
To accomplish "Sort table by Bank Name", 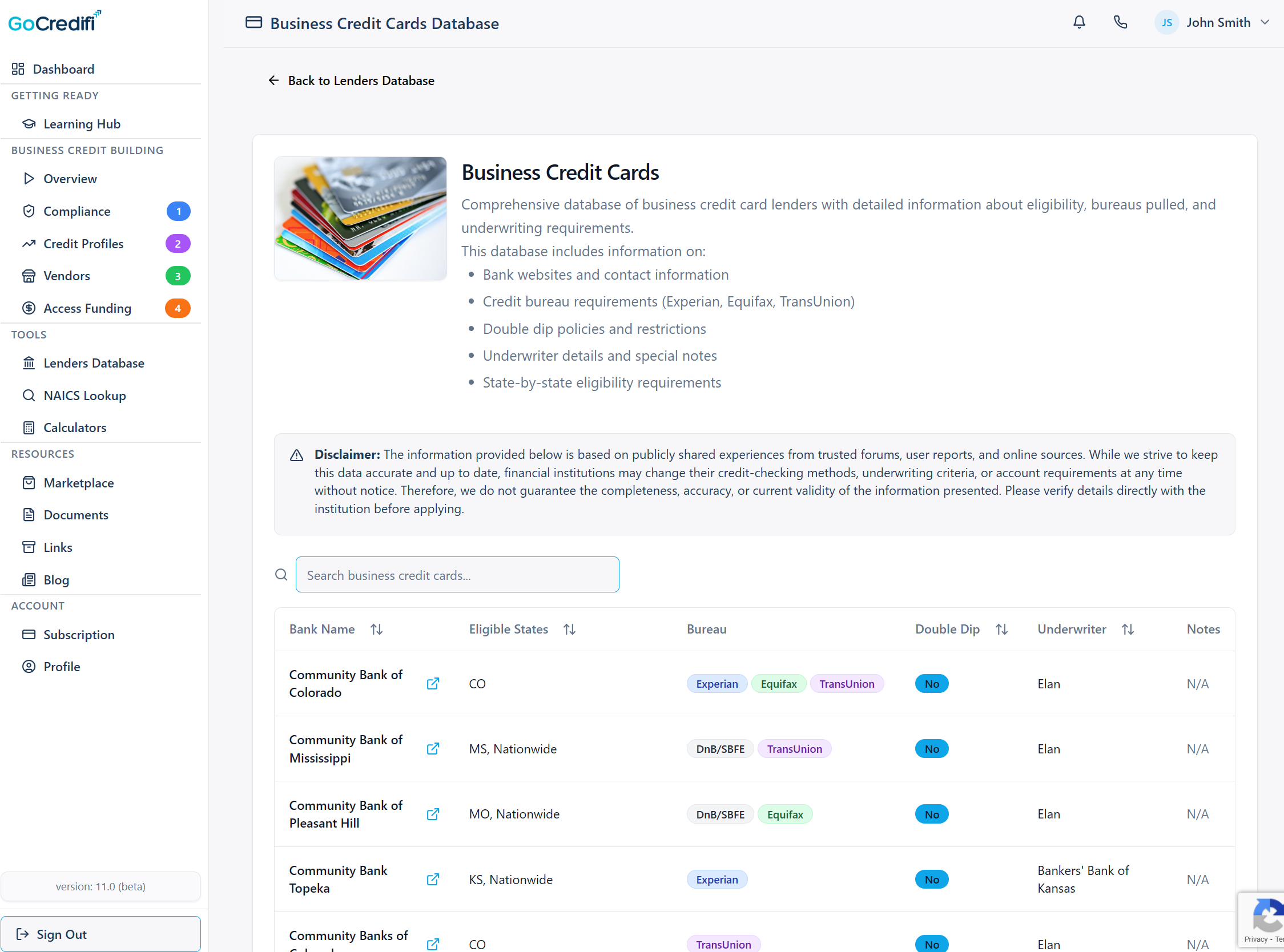I will pos(376,630).
